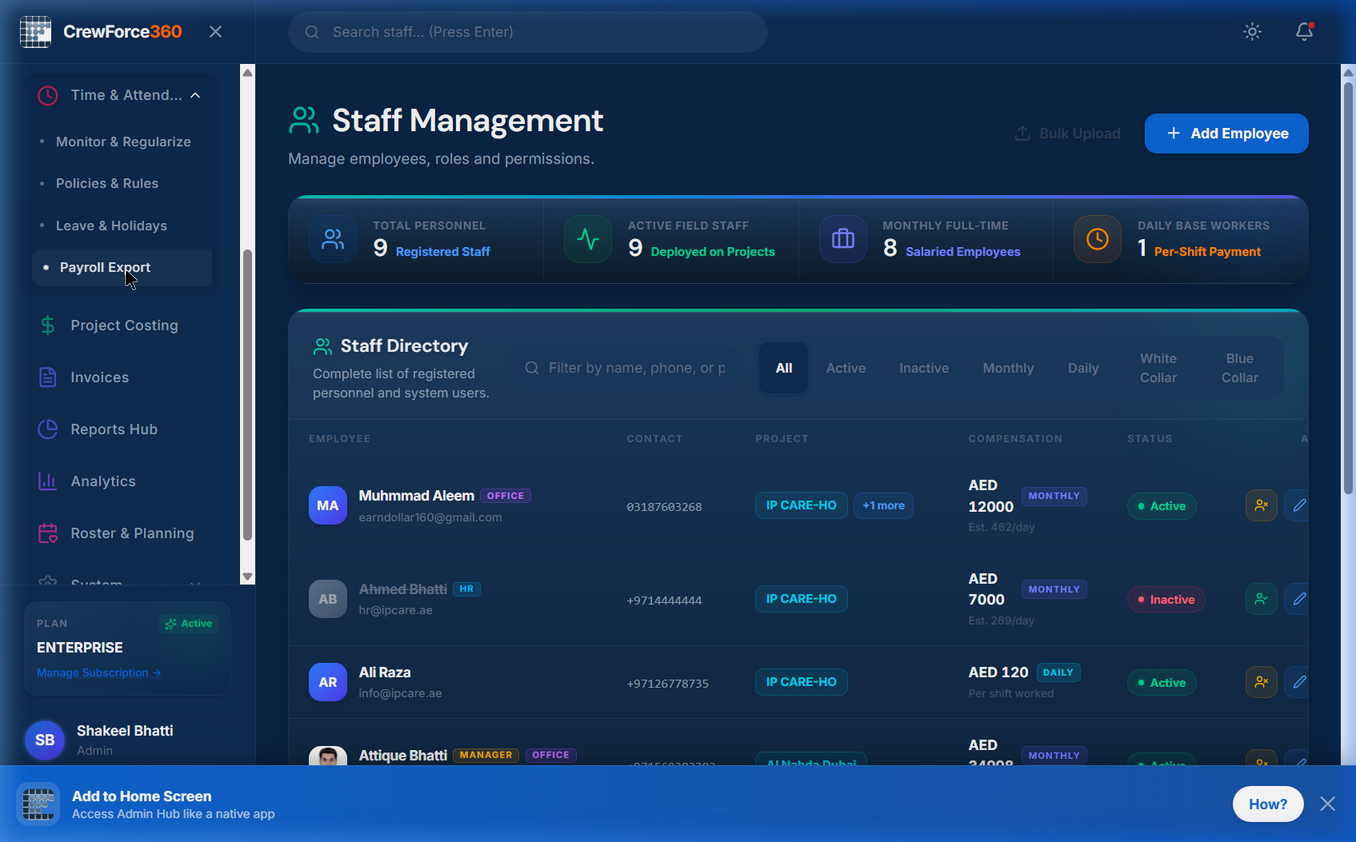Click email earndollar160@gmail.com
The image size is (1356, 842).
point(430,518)
